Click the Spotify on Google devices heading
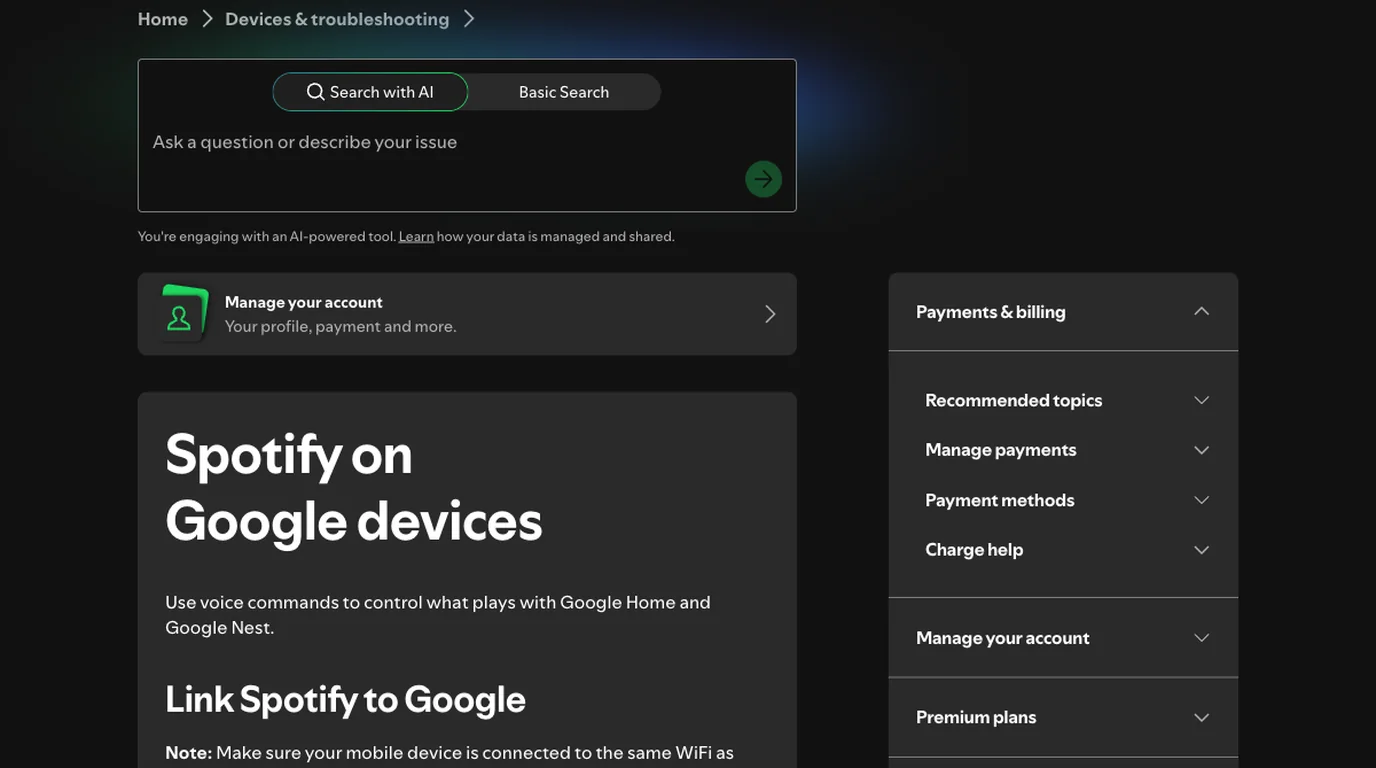1376x768 pixels. 354,488
